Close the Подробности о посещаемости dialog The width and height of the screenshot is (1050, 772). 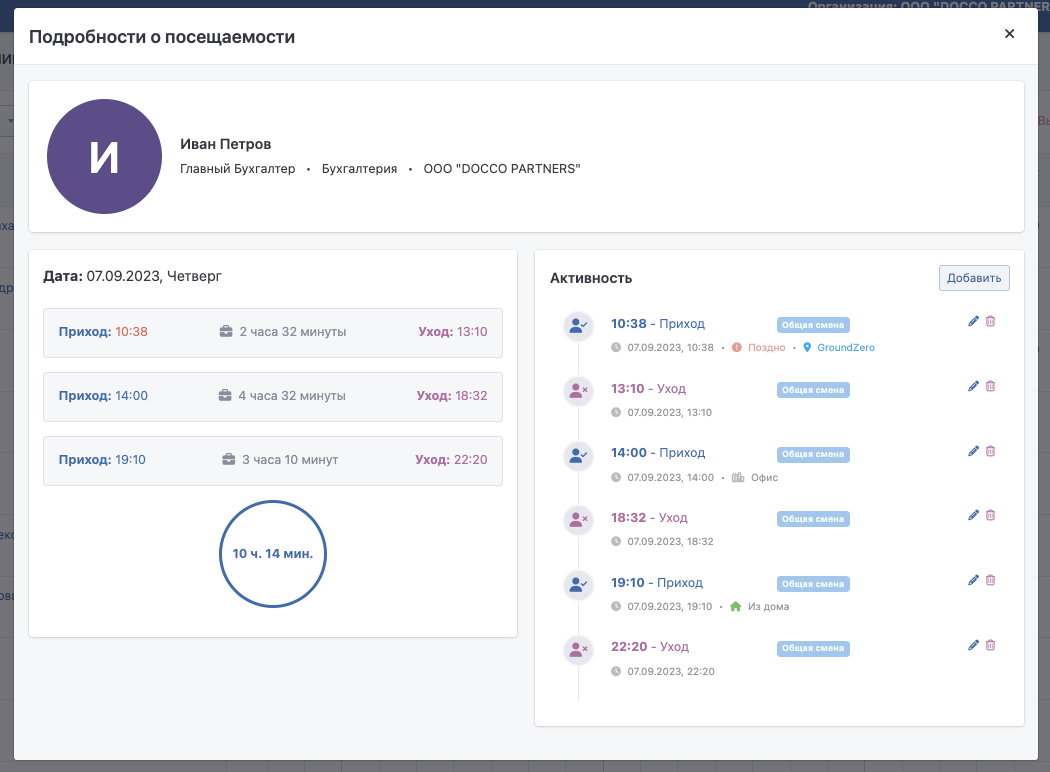(x=1010, y=33)
